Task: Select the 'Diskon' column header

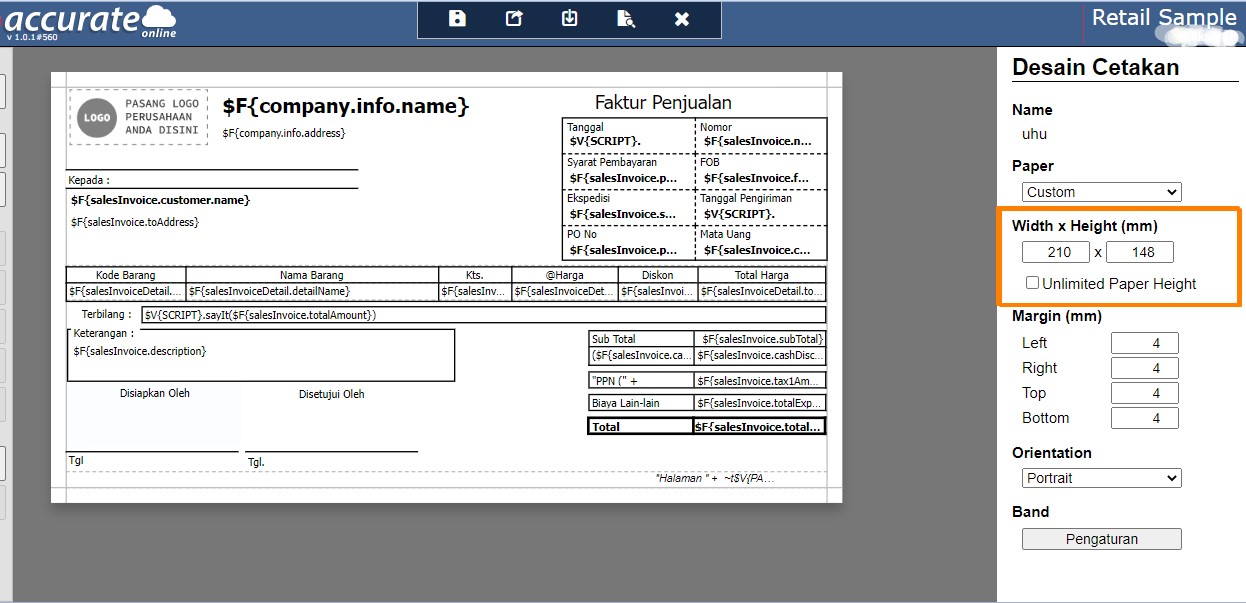Action: coord(658,275)
